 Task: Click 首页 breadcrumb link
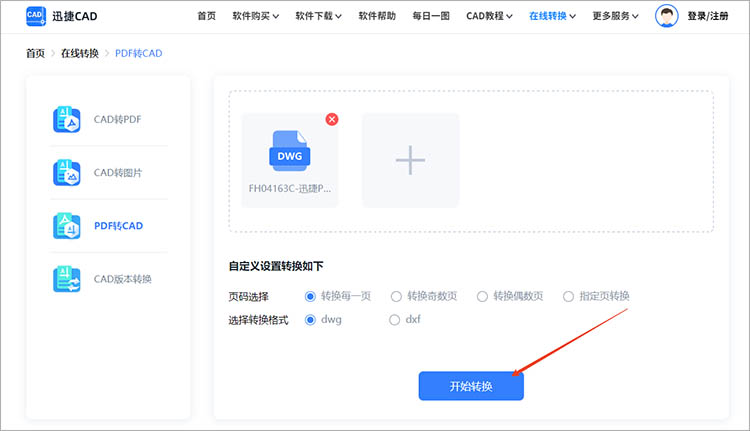[35, 53]
